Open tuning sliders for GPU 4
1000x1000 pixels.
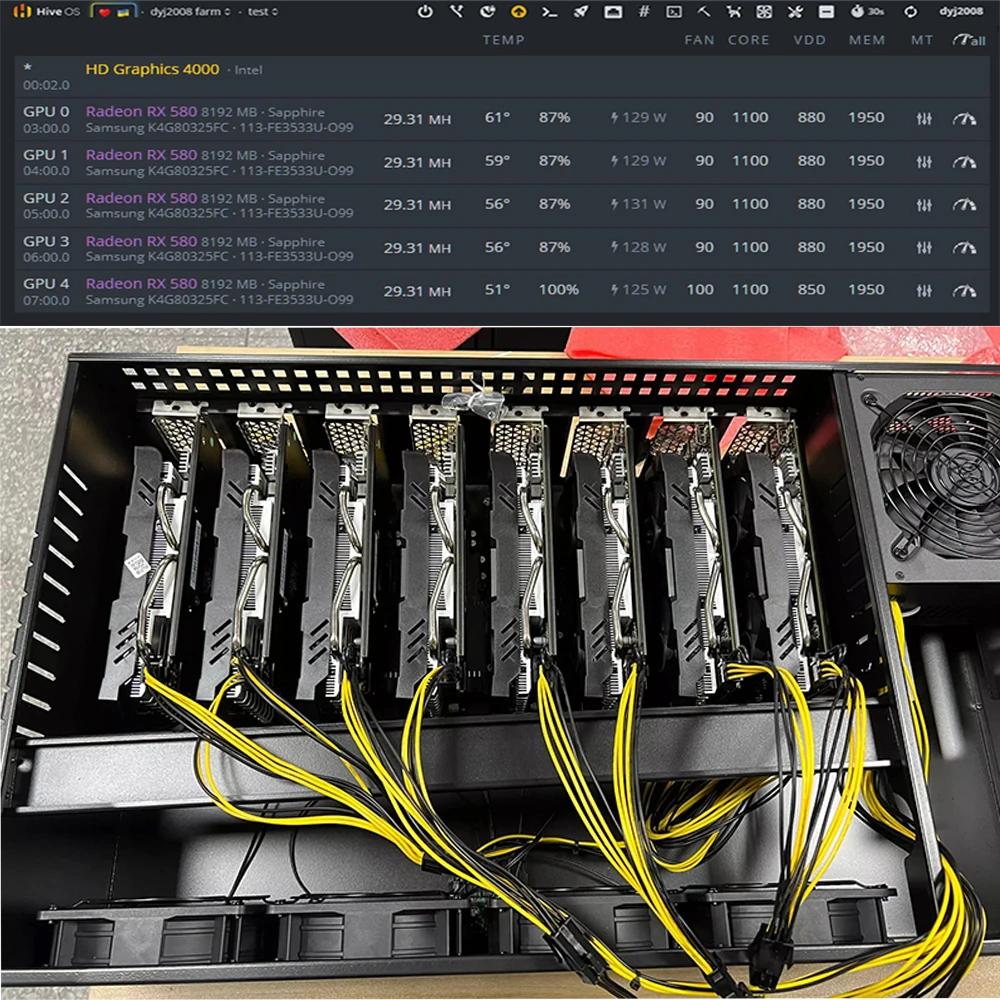point(924,291)
